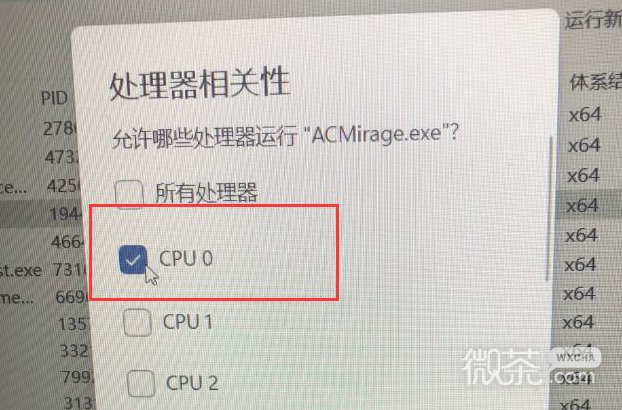Uncheck the CPU 0 checkbox
Image resolution: width=622 pixels, height=410 pixels.
(x=133, y=259)
